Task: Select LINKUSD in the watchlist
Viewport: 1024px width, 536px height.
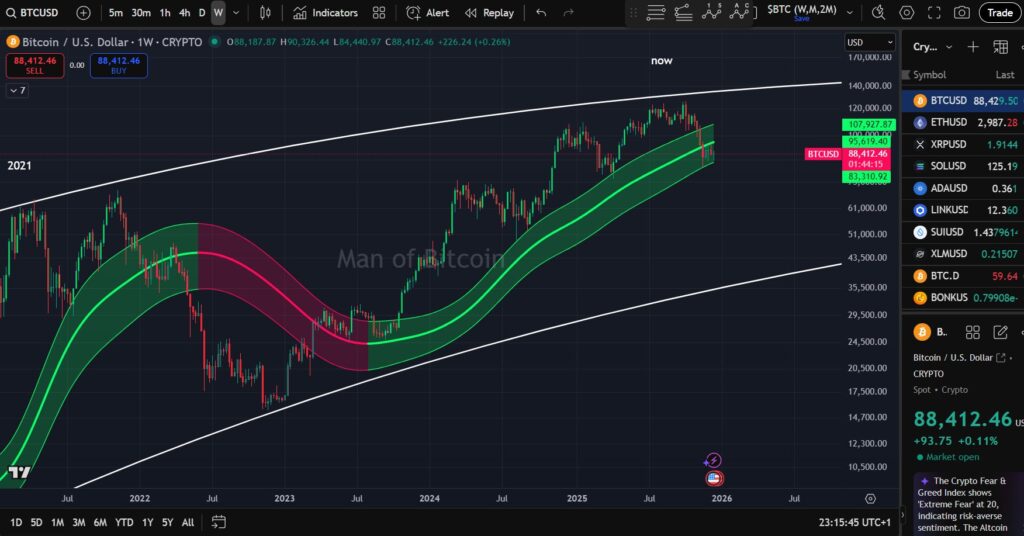Action: [x=963, y=210]
